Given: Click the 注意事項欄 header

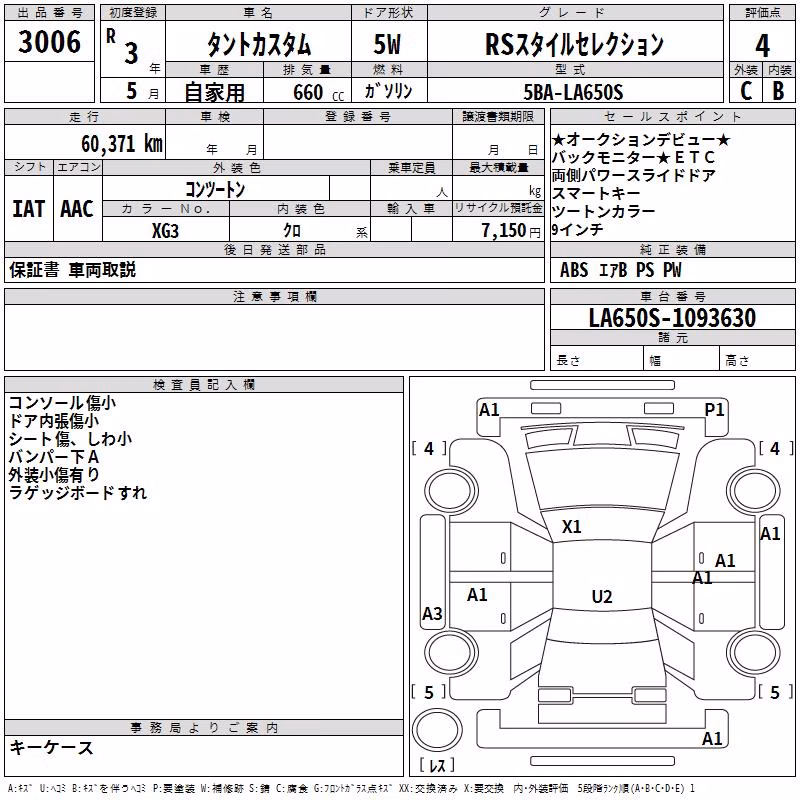Looking at the screenshot, I should click(274, 296).
